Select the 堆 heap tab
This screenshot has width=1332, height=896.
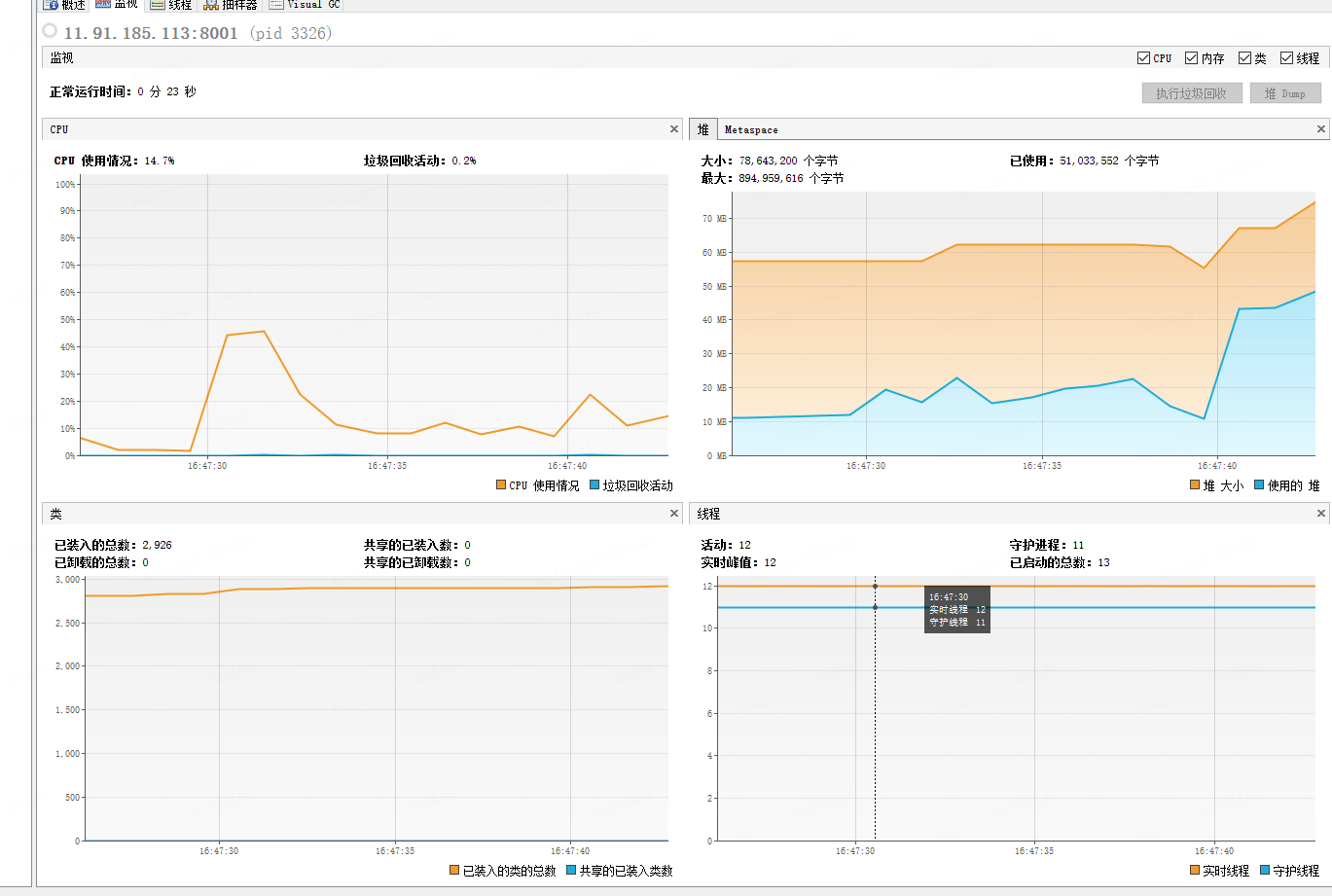702,129
